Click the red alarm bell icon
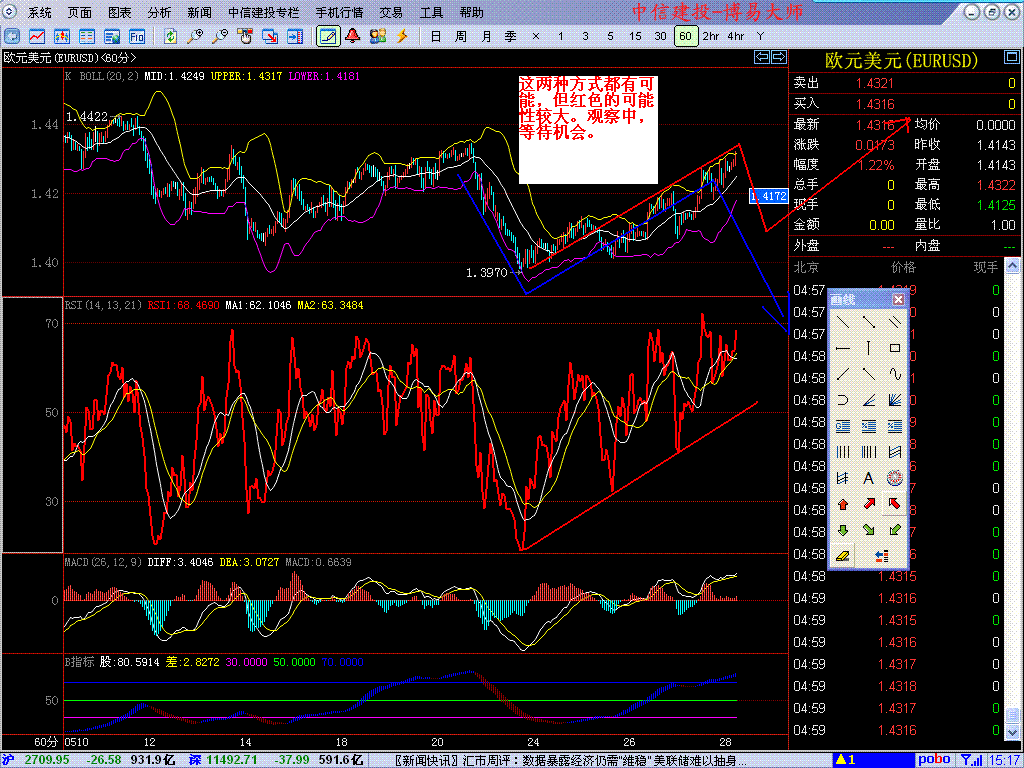This screenshot has width=1024, height=768. tap(353, 36)
